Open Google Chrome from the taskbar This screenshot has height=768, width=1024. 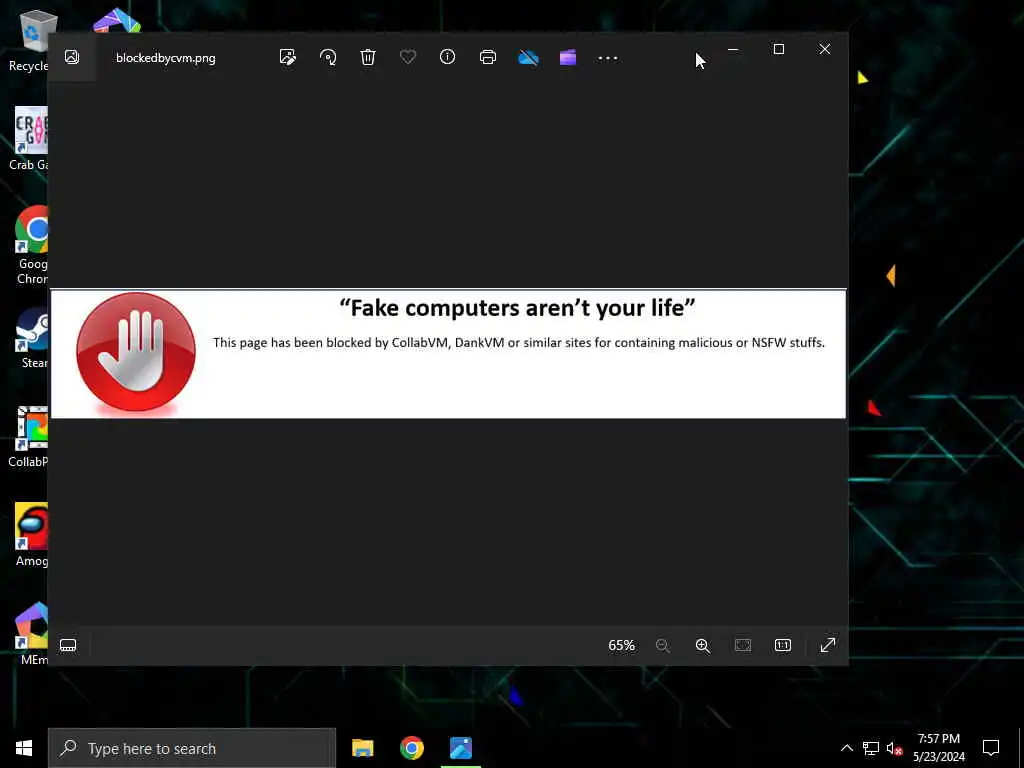tap(412, 748)
